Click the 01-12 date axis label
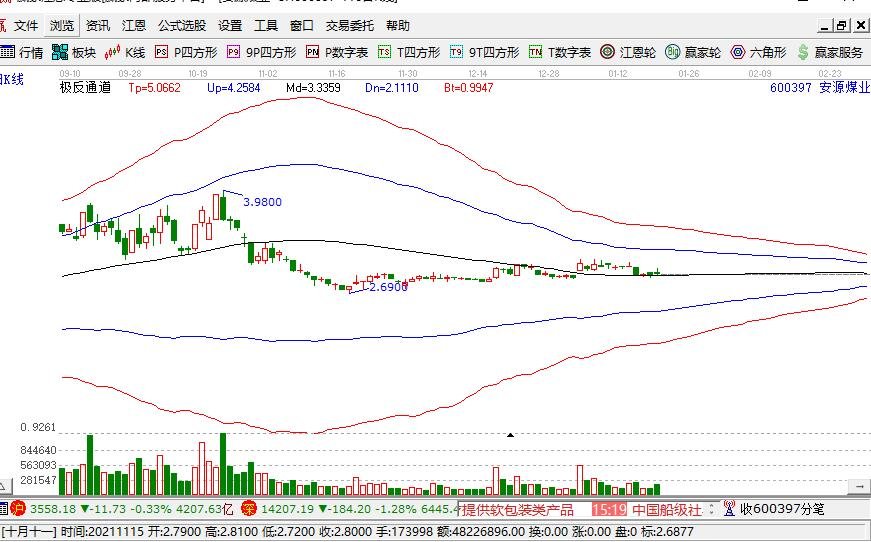Image resolution: width=871 pixels, height=542 pixels. 618,73
